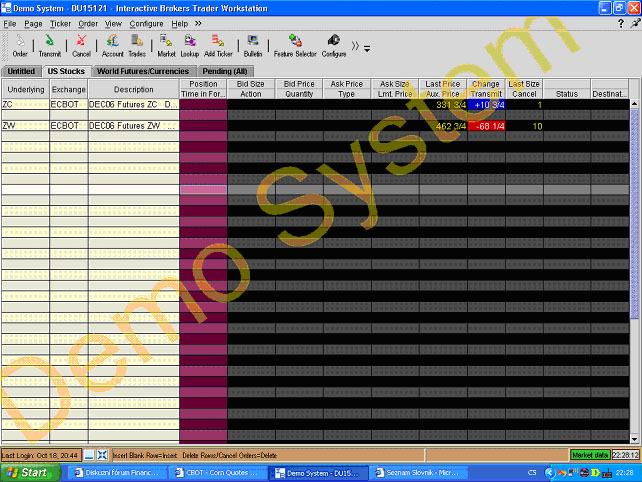Click the Bid Size column header
642x482 pixels.
[251, 84]
